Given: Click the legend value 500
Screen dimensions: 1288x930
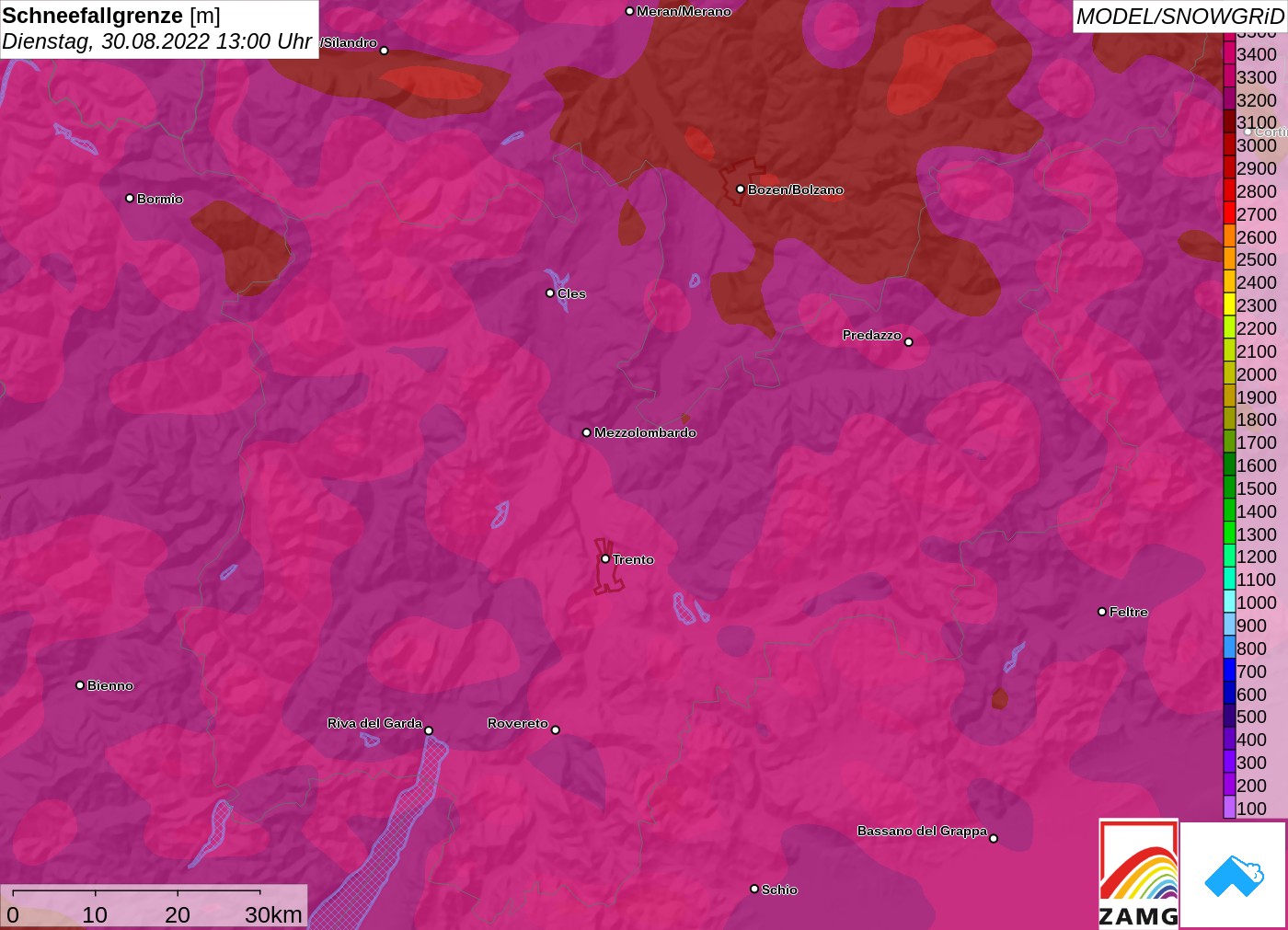Looking at the screenshot, I should point(1251,717).
